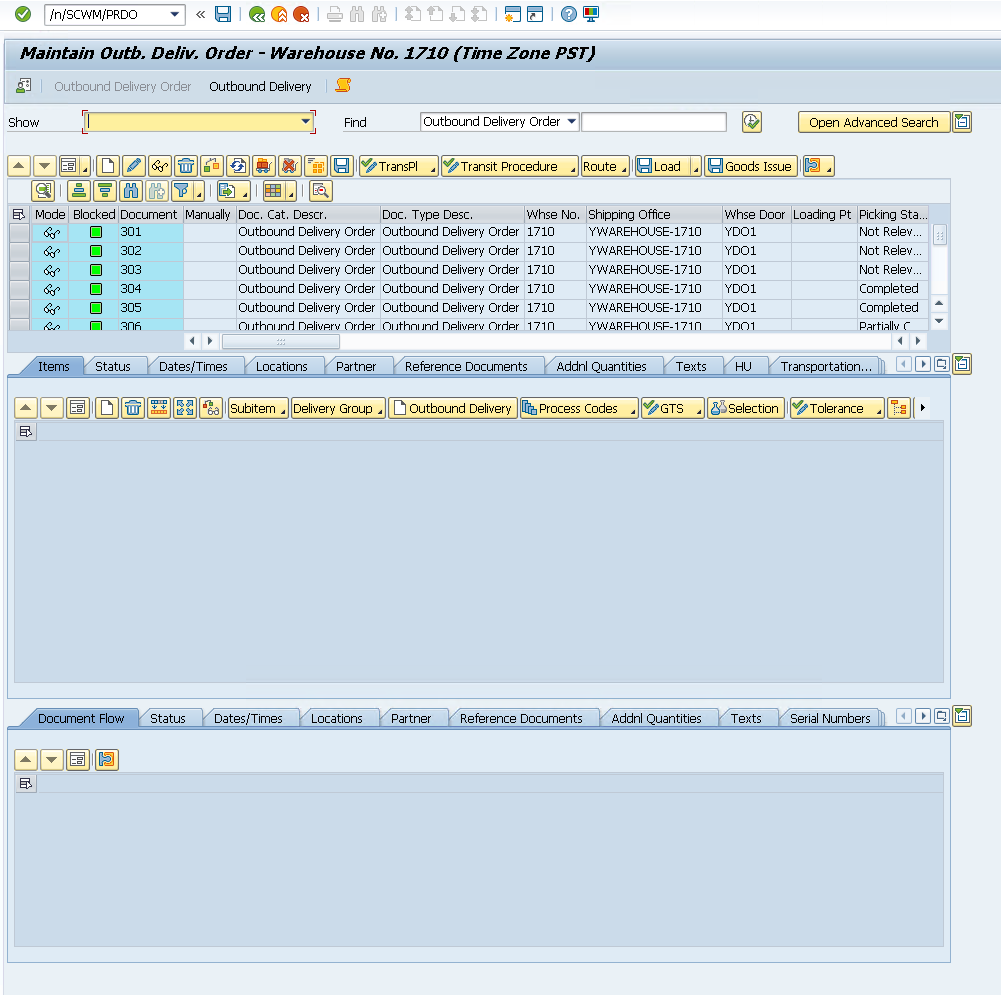Select the row checkbox for document 305
Screen dimensions: 1001x995
point(19,308)
